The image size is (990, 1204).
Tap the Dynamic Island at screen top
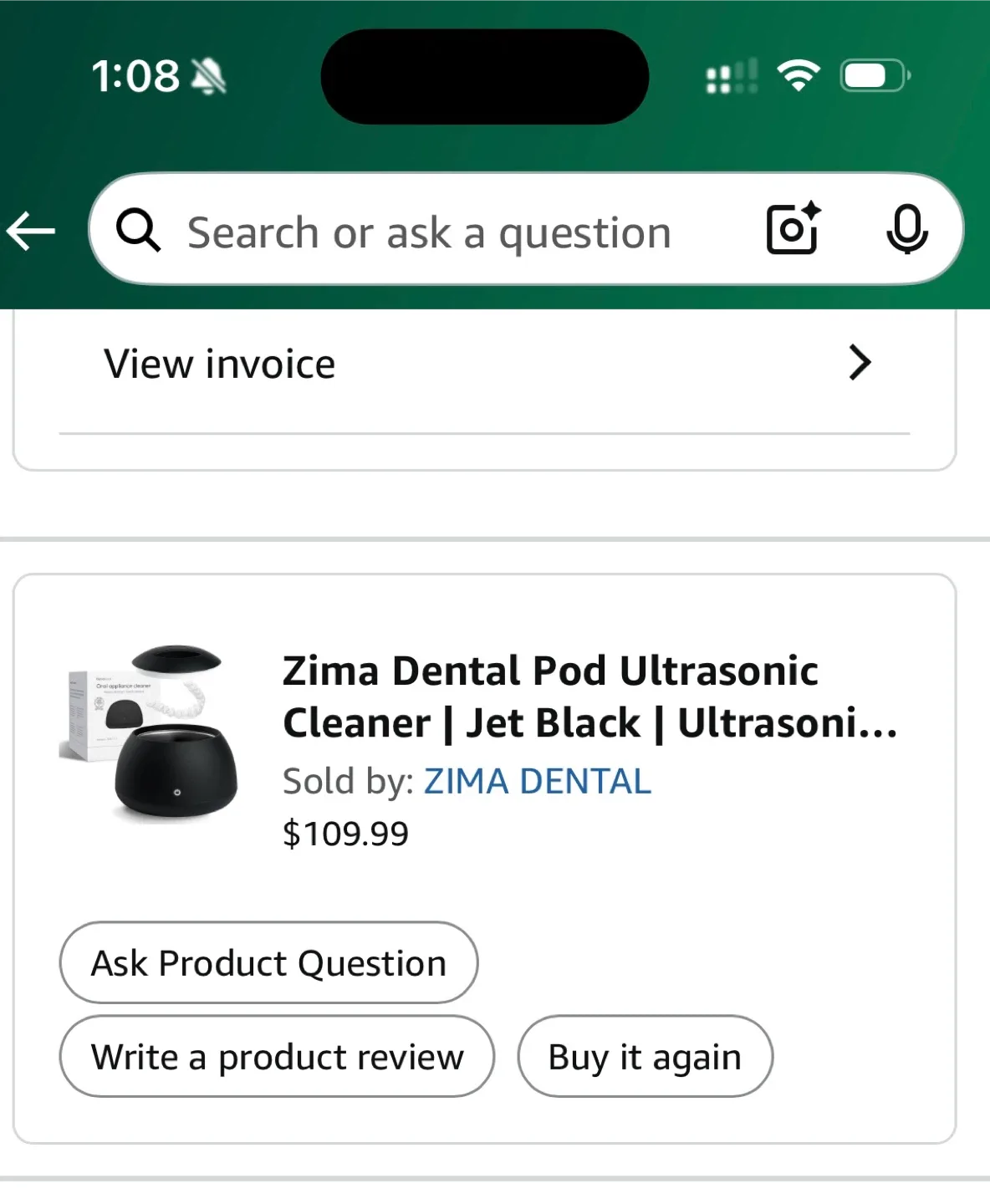point(485,75)
